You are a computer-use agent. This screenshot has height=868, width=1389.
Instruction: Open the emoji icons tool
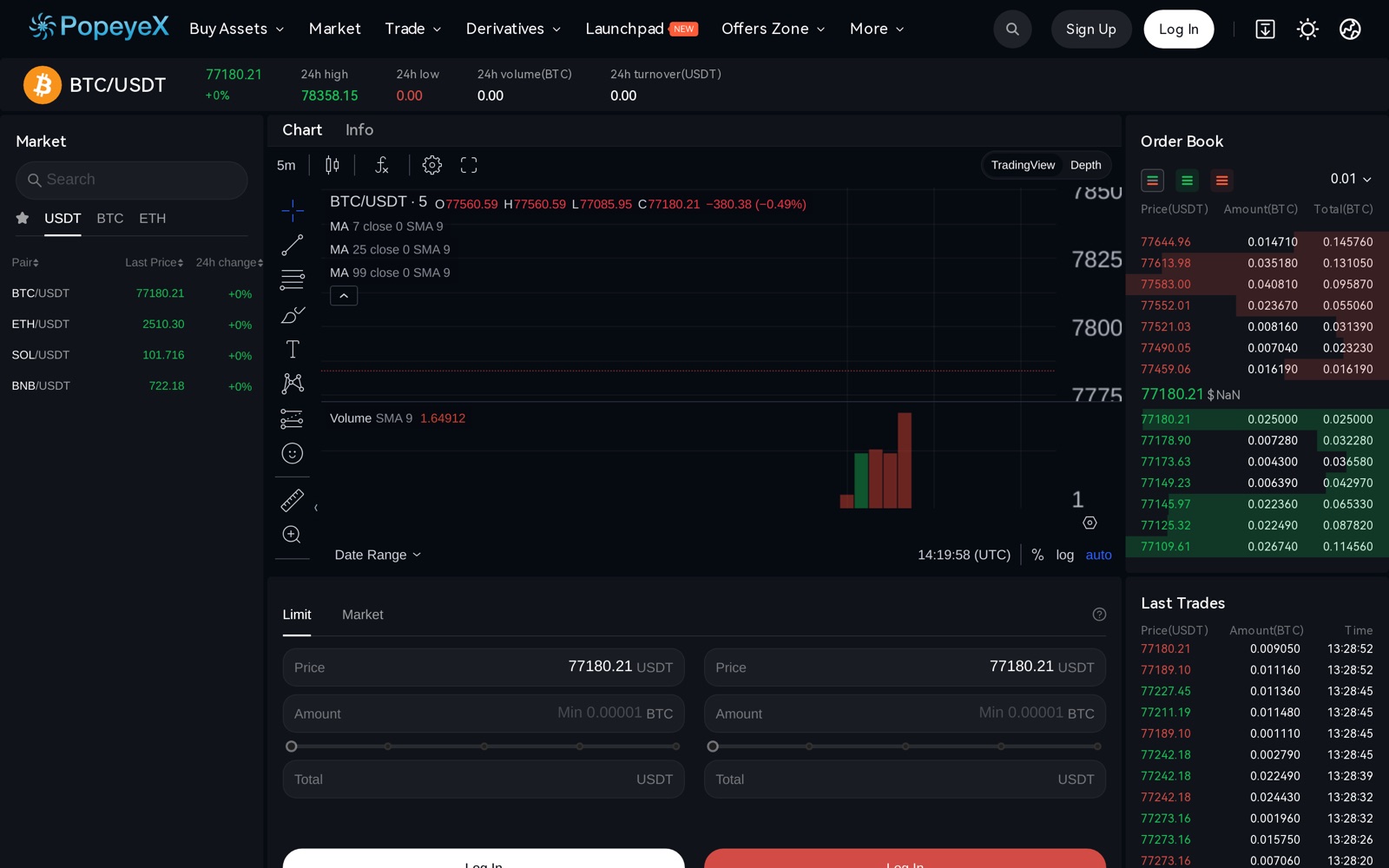[x=293, y=453]
